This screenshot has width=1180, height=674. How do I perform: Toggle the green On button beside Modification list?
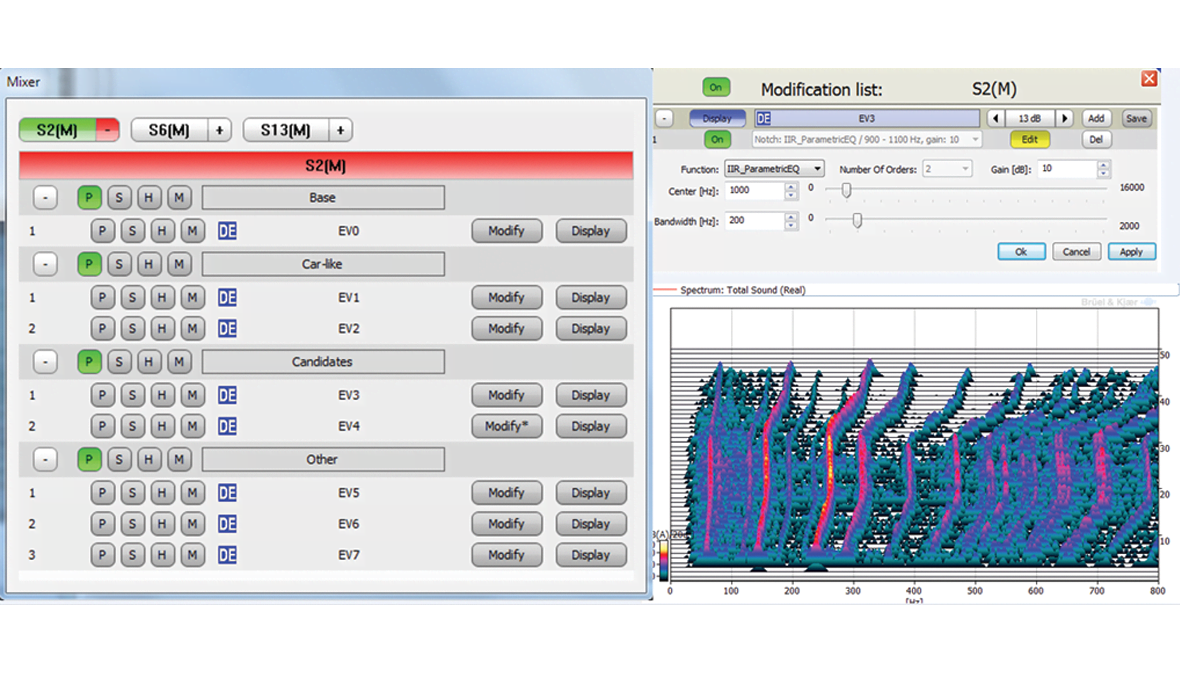pos(715,88)
